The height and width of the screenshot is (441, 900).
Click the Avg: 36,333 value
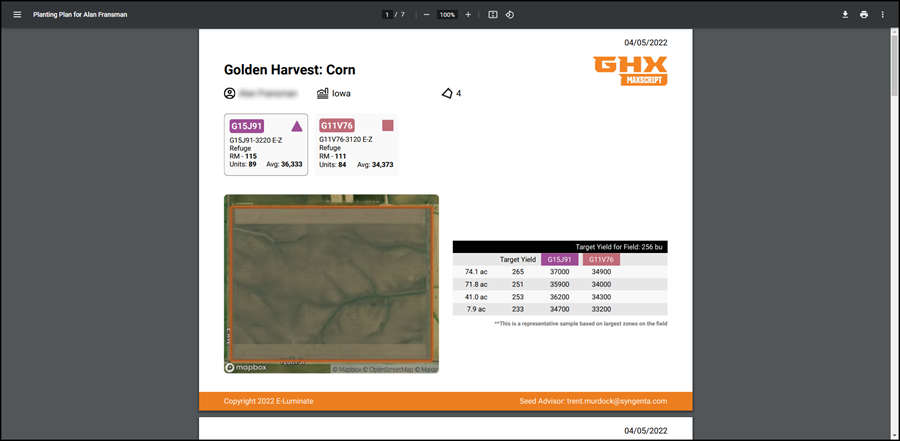click(285, 165)
